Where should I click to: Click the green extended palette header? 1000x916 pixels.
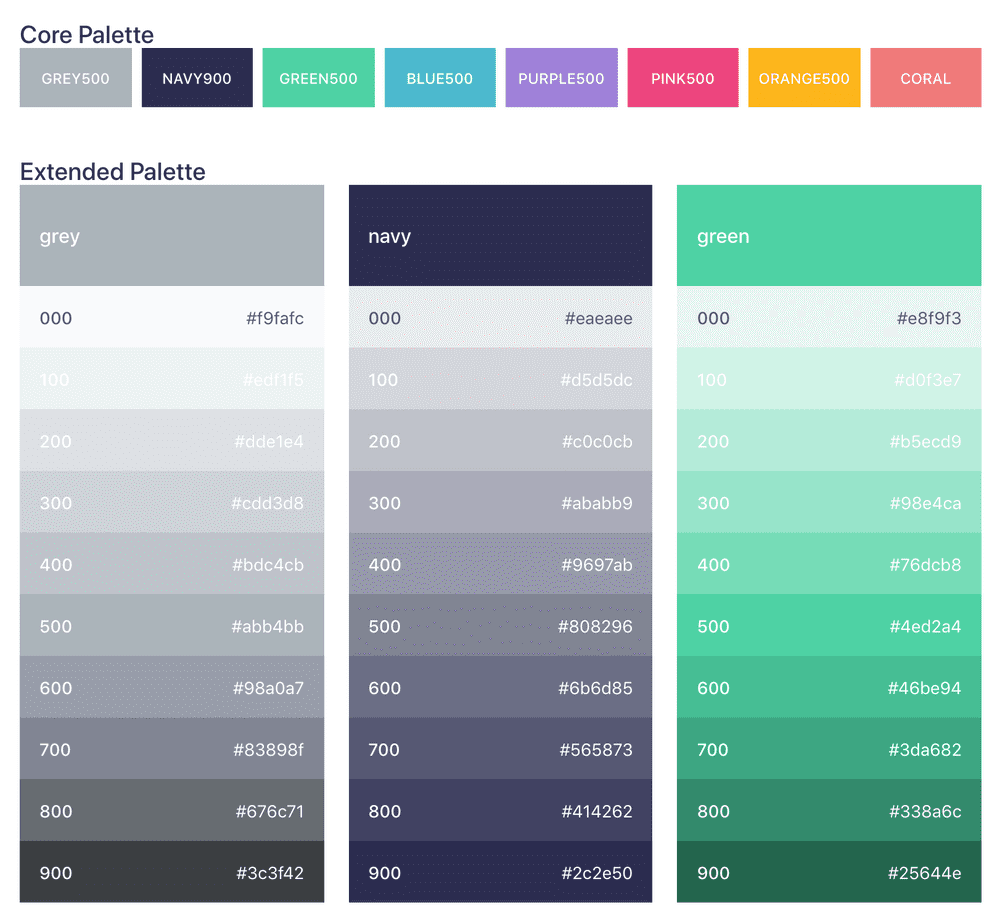pos(829,236)
